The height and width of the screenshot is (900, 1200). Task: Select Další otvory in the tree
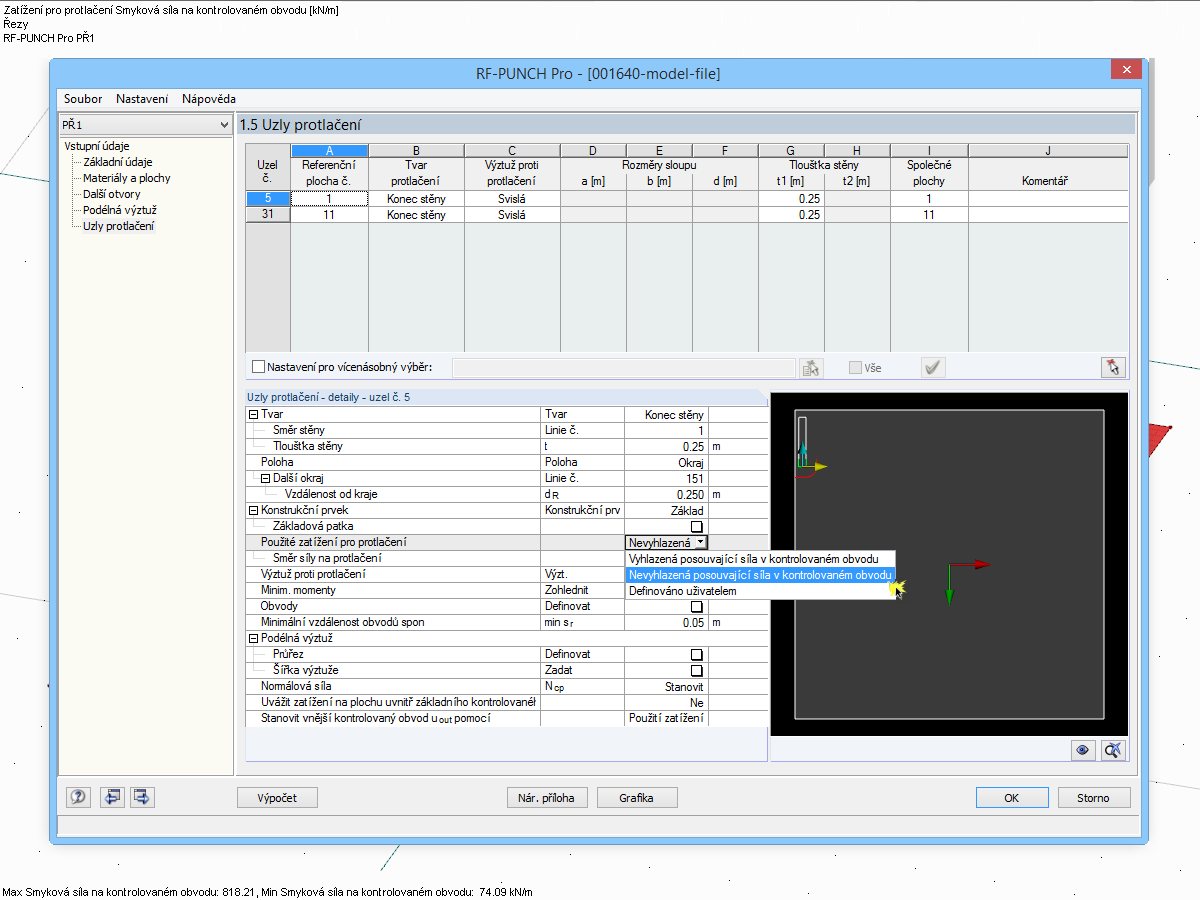[112, 194]
